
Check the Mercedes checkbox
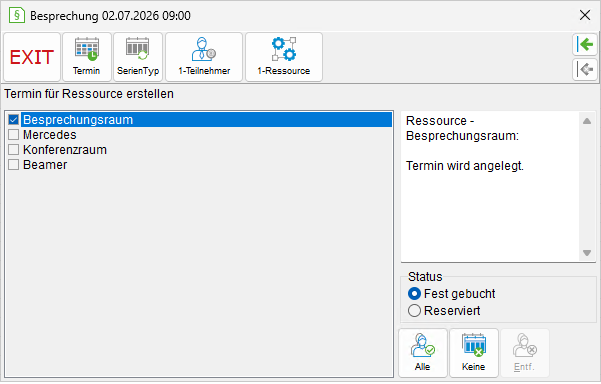(x=13, y=135)
